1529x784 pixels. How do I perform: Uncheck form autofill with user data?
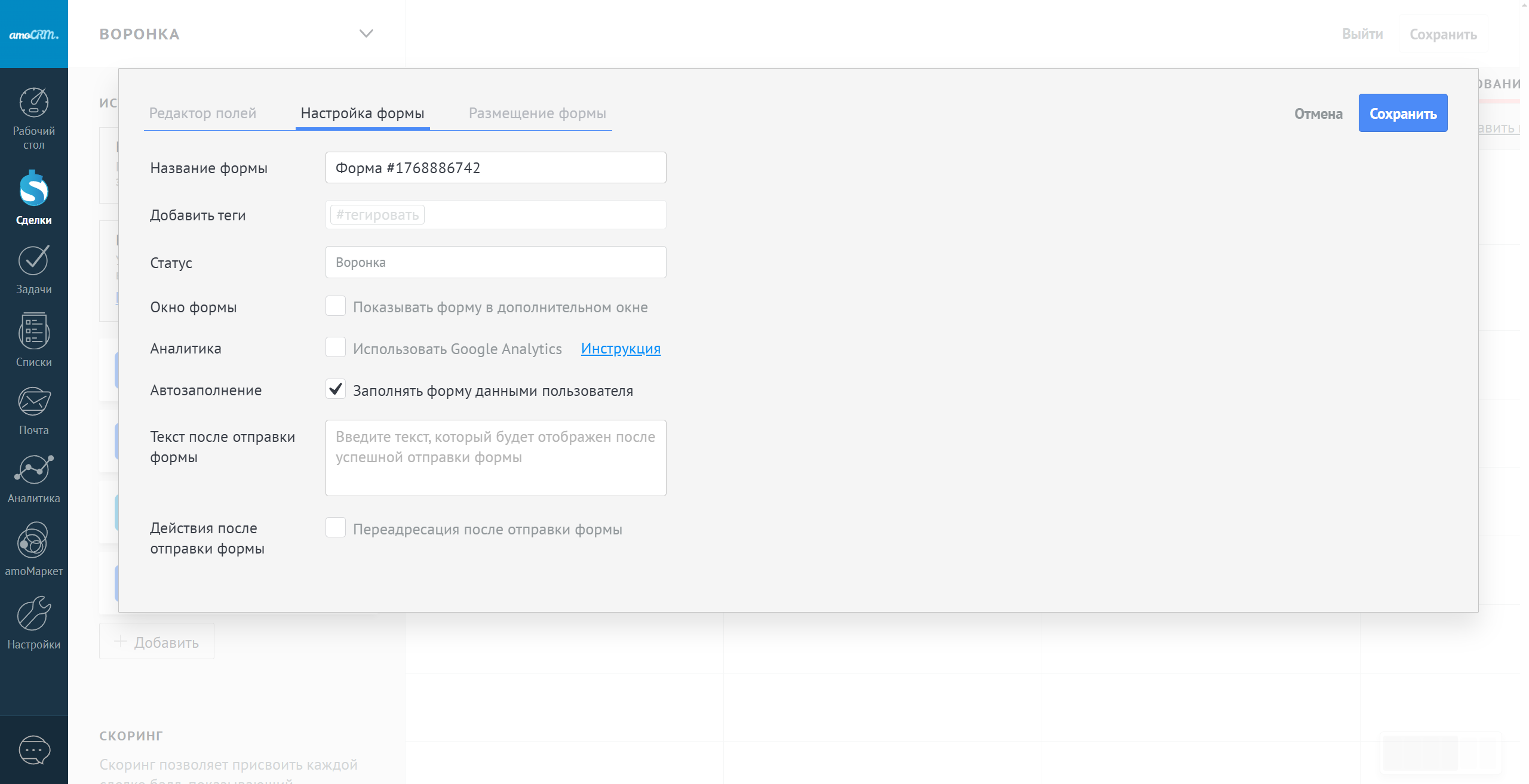click(336, 389)
